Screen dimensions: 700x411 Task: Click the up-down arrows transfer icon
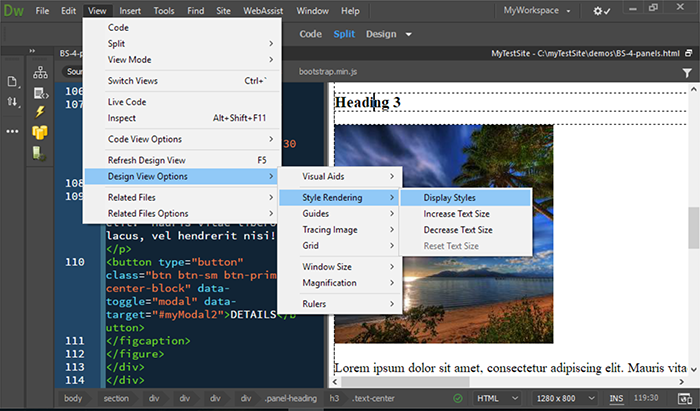12,102
